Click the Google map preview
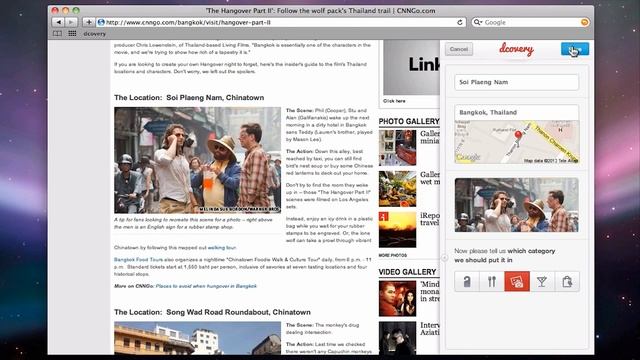This screenshot has width=640, height=360. [x=517, y=142]
